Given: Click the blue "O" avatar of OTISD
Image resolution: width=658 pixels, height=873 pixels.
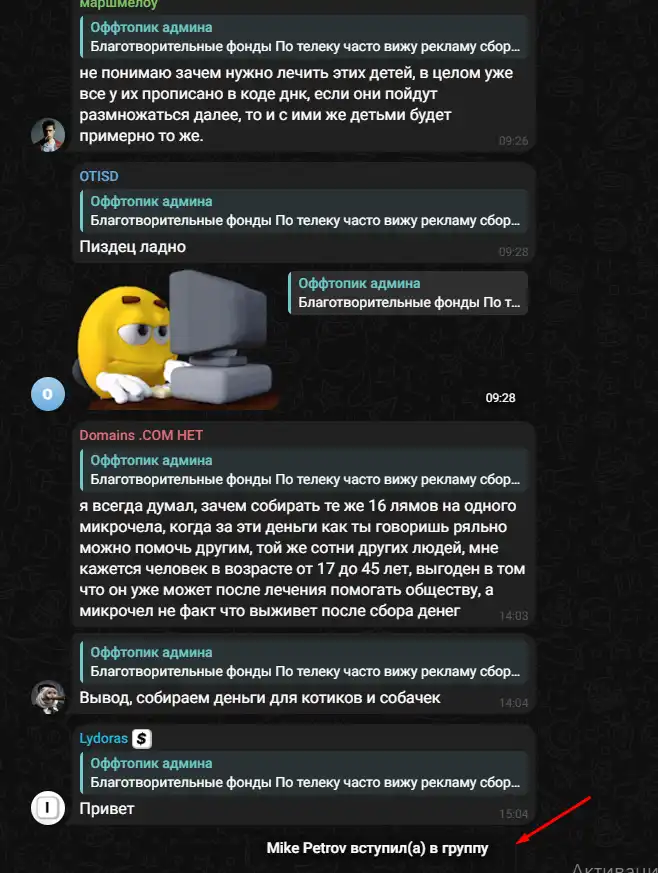Looking at the screenshot, I should (48, 394).
